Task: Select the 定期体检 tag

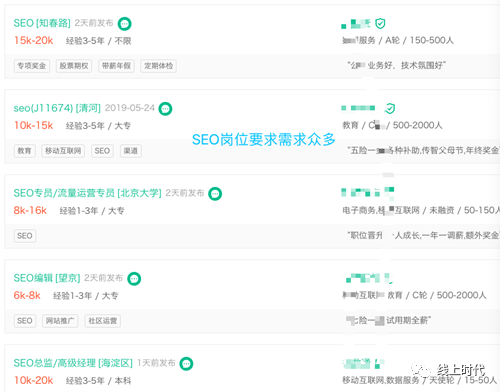Action: point(159,66)
